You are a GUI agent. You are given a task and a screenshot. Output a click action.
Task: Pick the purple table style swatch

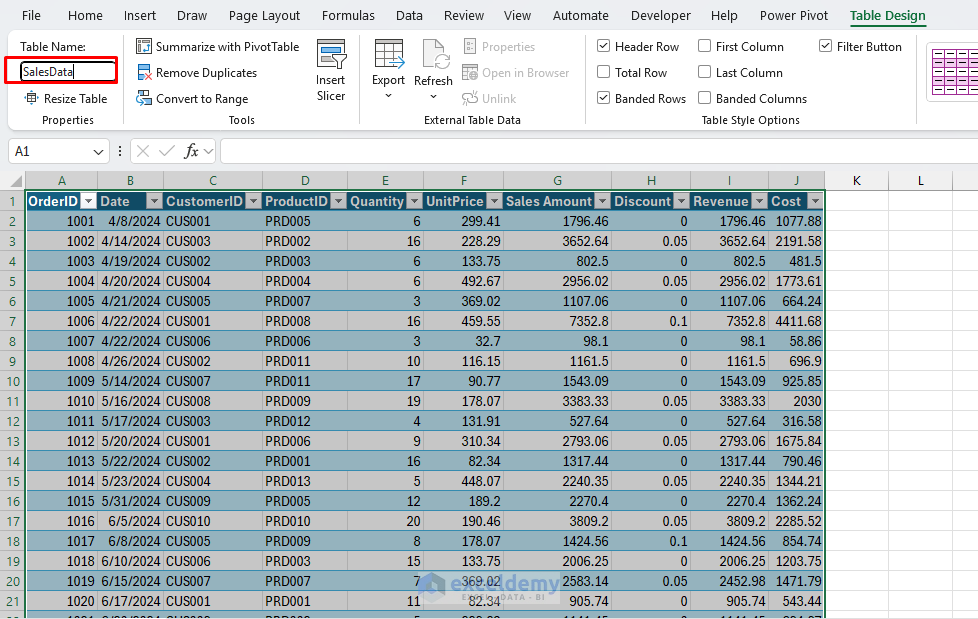(x=953, y=73)
